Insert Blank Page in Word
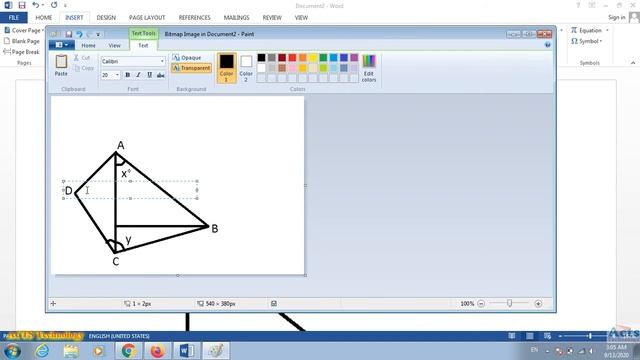The image size is (640, 360). click(x=22, y=41)
